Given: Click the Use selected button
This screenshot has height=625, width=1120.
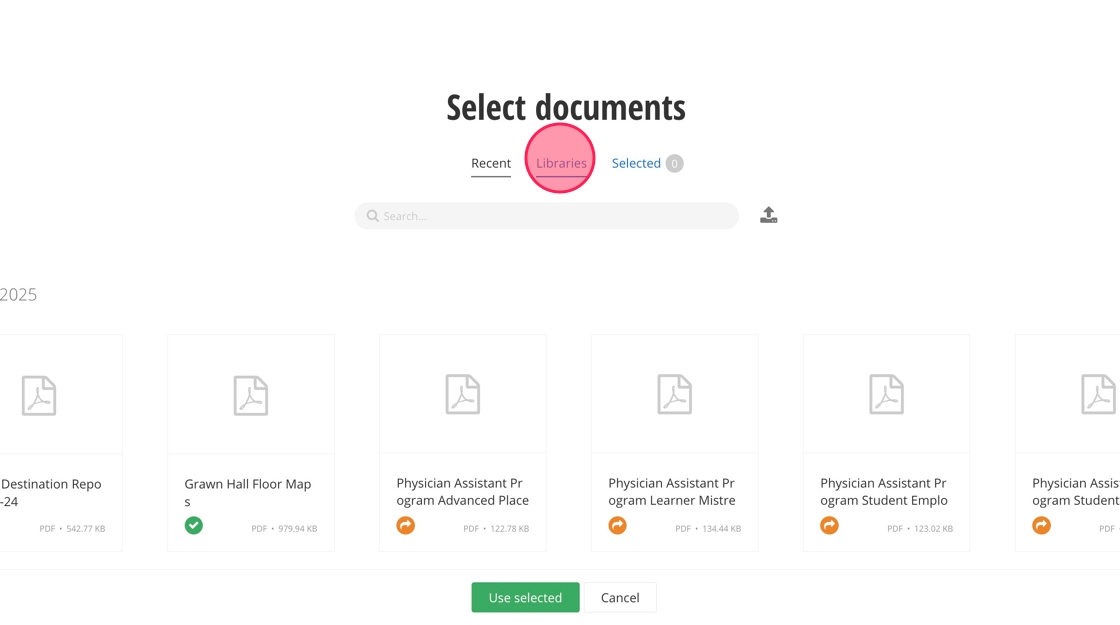Looking at the screenshot, I should [525, 598].
